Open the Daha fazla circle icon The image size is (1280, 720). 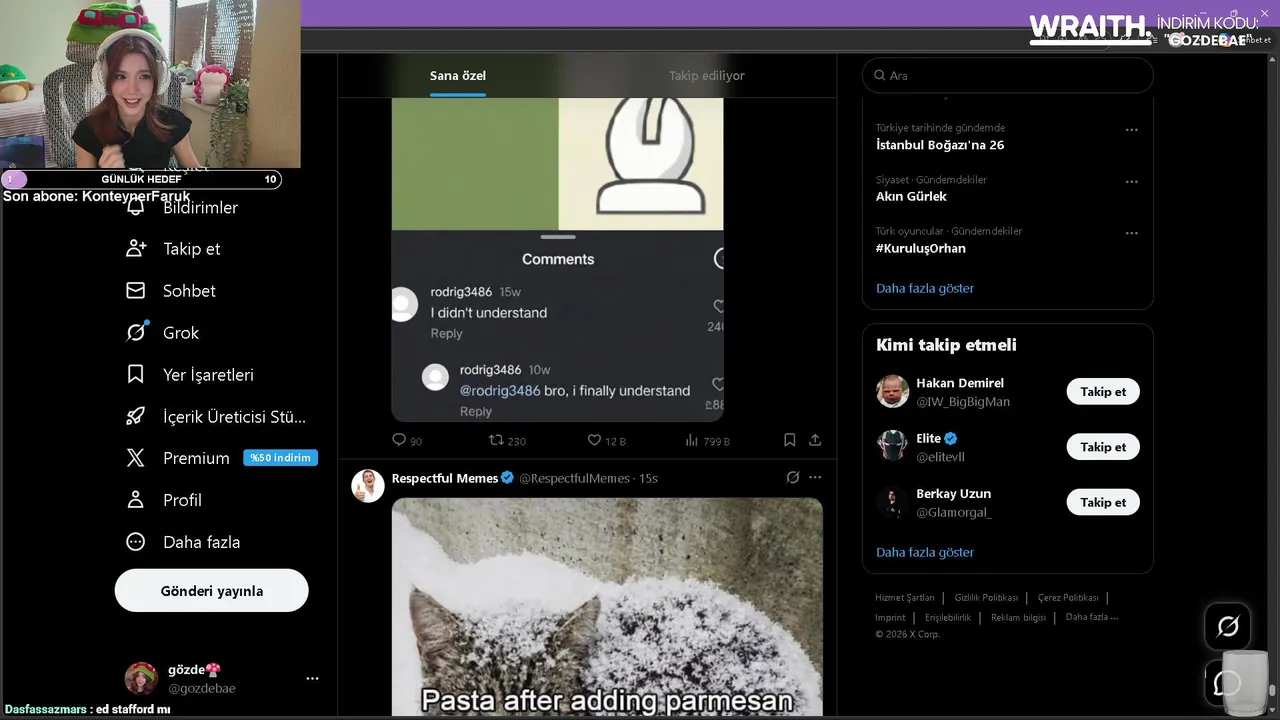(x=136, y=542)
